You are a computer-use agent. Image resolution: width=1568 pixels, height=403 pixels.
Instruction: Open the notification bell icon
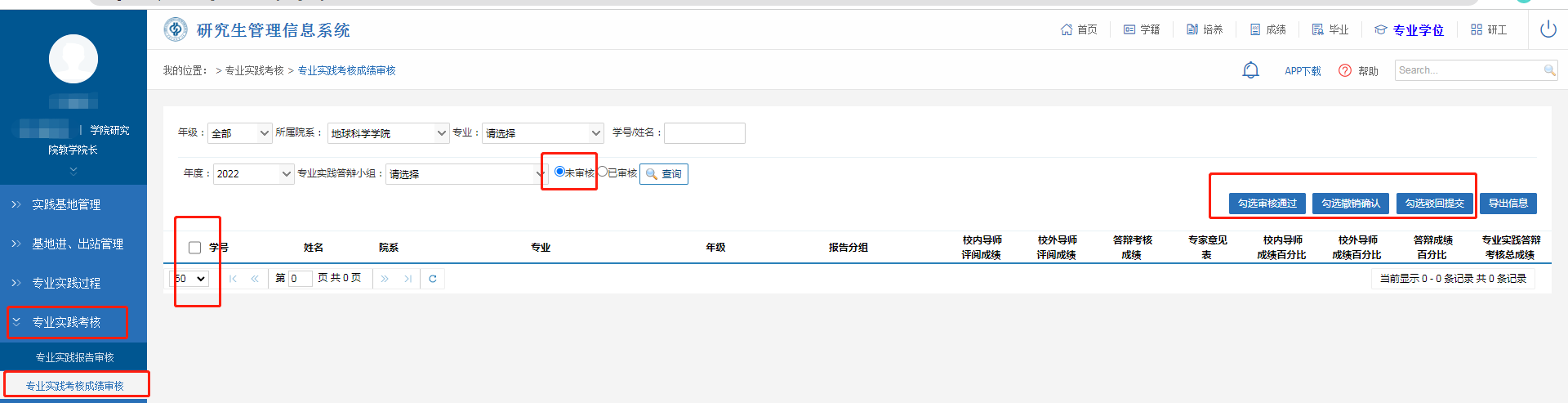pos(1250,70)
